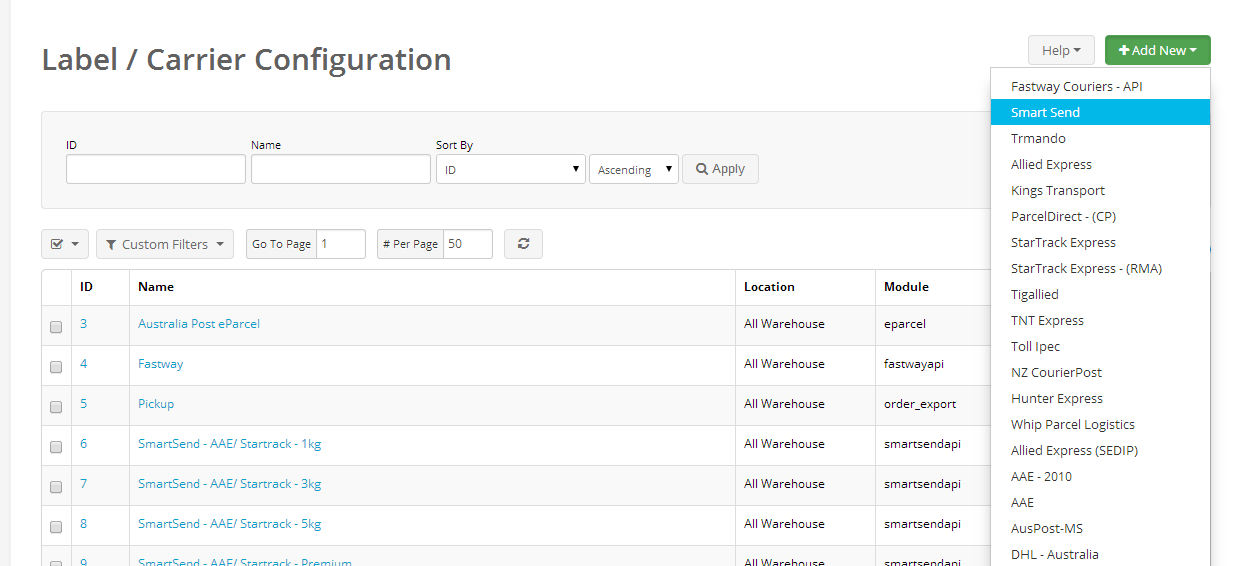Click the Go To Page number field

(x=341, y=244)
